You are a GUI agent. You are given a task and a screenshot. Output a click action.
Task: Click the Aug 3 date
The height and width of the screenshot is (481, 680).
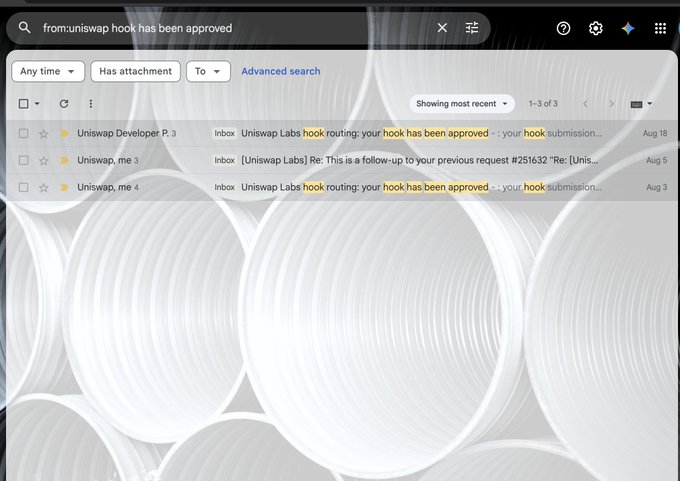click(x=657, y=187)
